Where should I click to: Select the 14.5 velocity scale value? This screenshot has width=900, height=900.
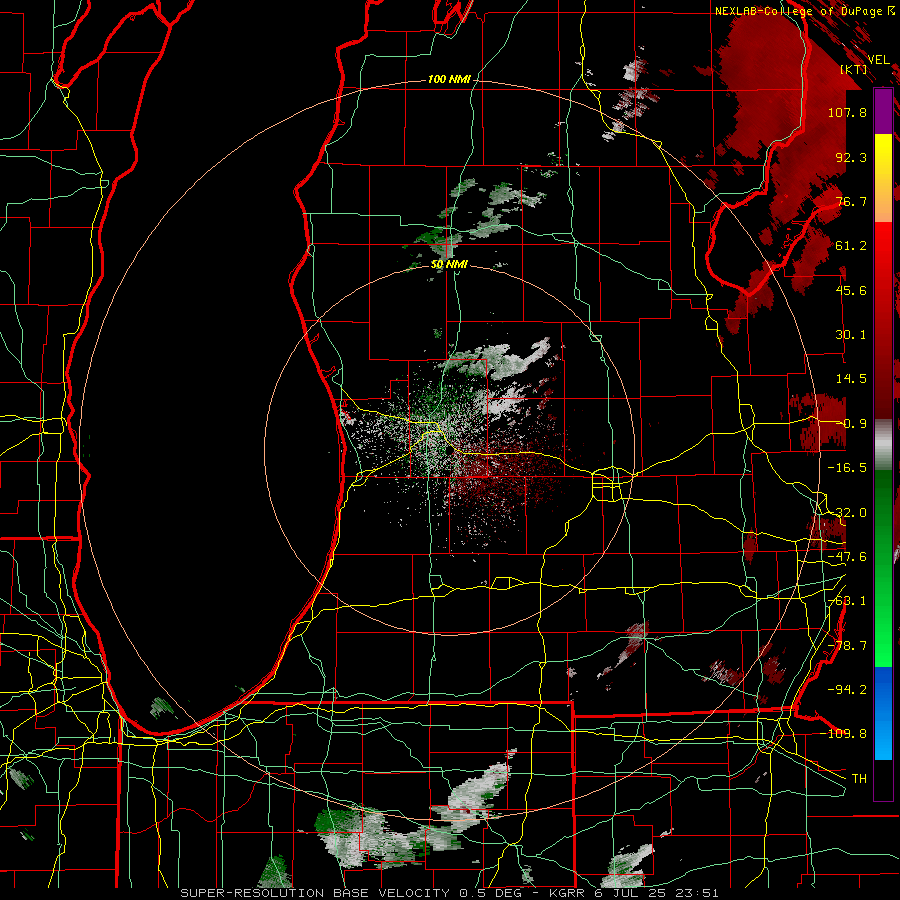[851, 379]
